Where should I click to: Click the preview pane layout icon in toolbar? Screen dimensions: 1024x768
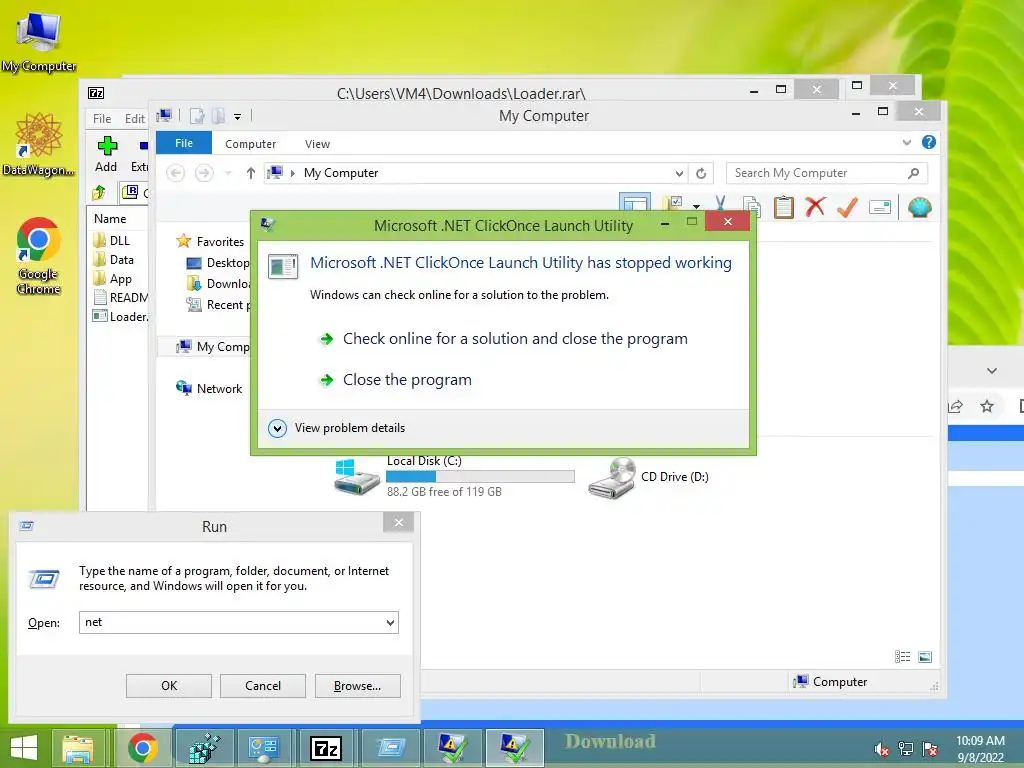tap(635, 204)
